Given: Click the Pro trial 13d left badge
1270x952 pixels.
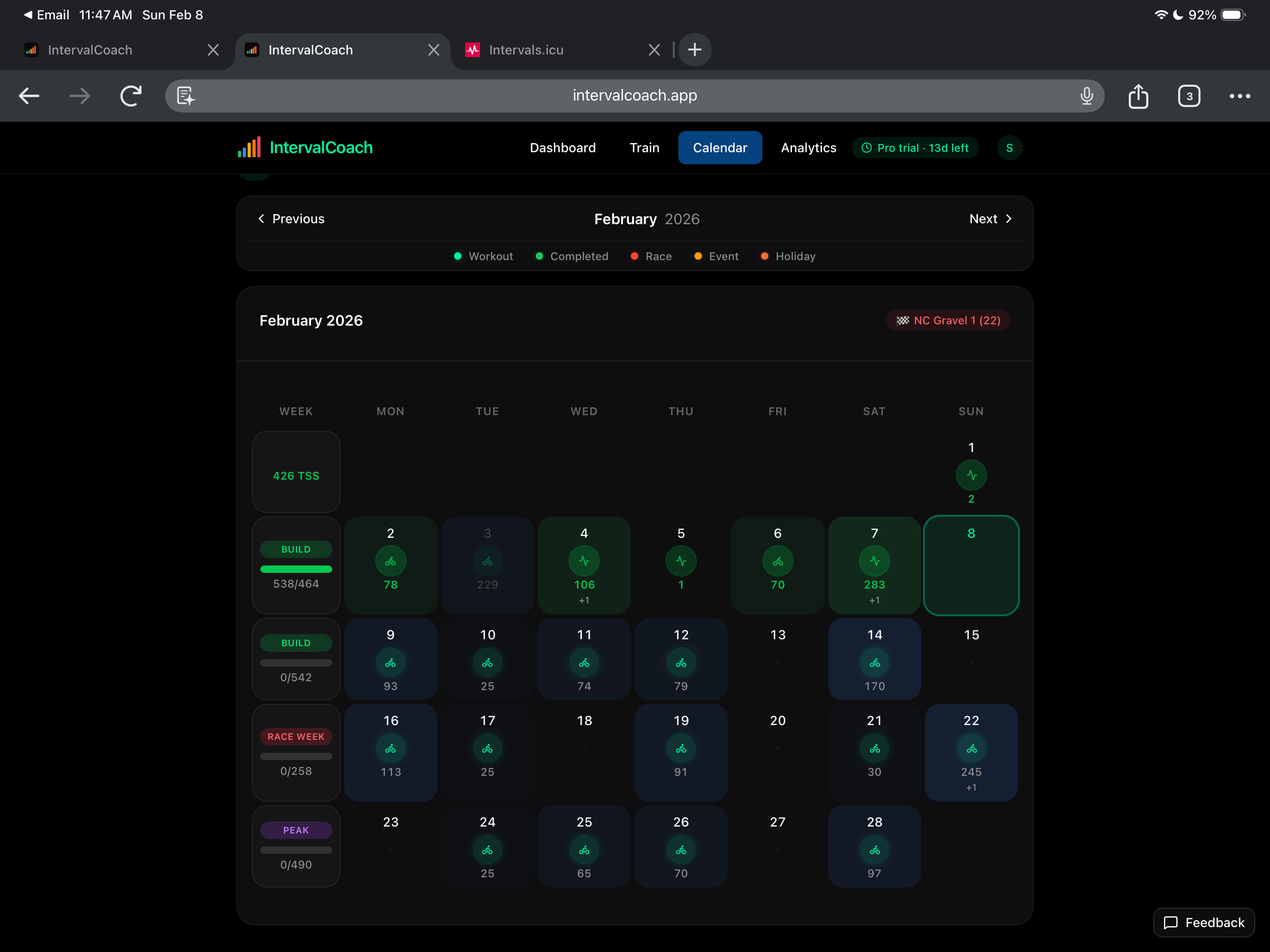Looking at the screenshot, I should [x=915, y=148].
